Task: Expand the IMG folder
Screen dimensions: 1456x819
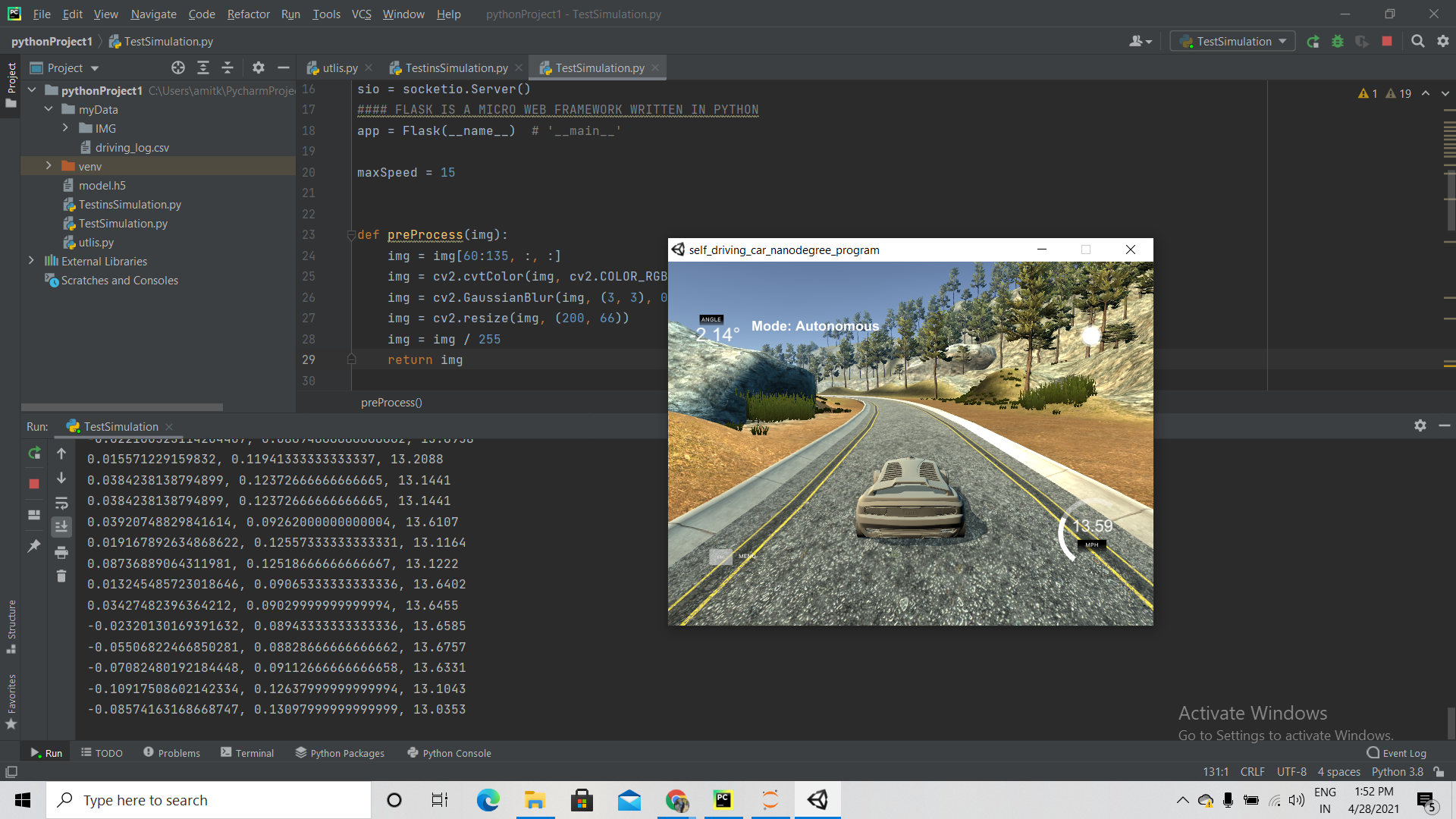Action: [x=65, y=128]
